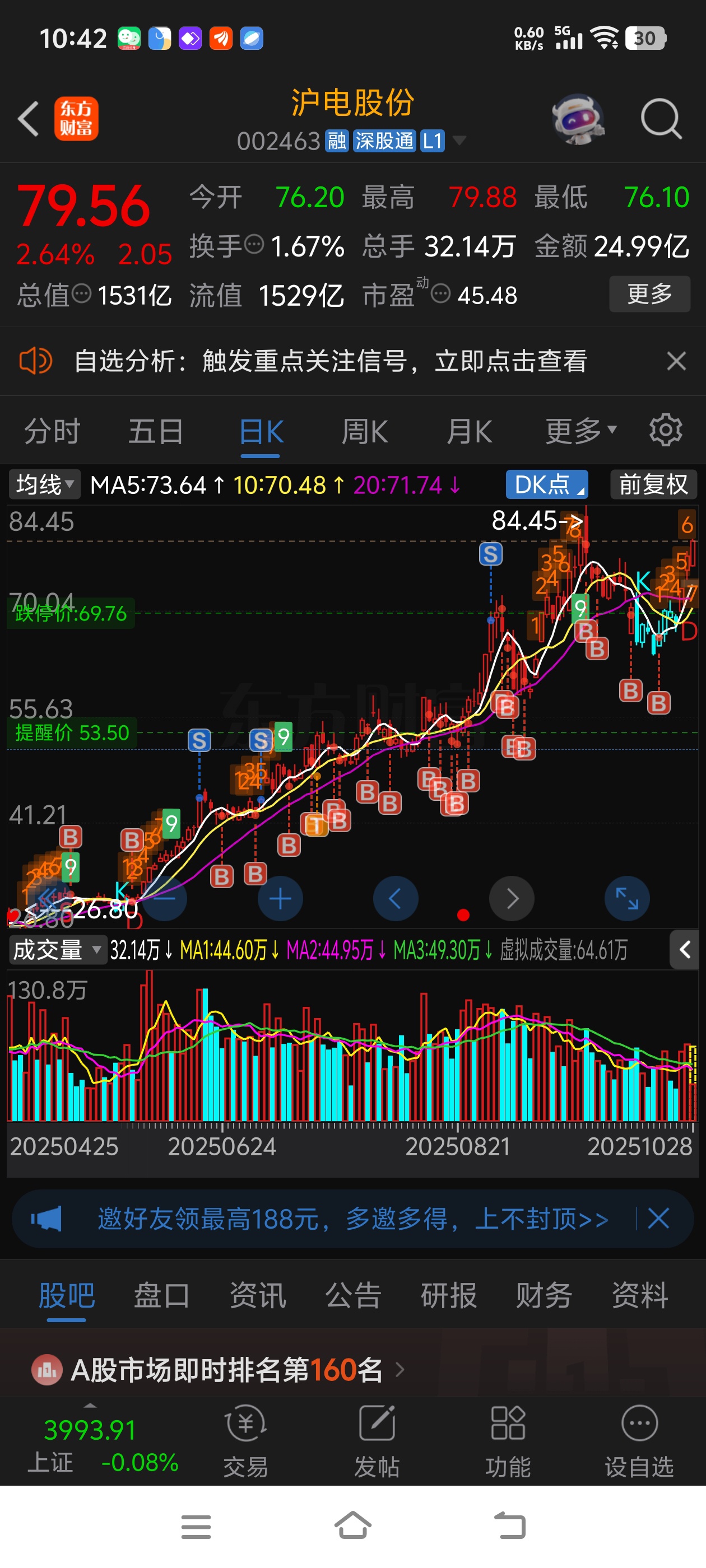Open the robot assistant avatar

(578, 119)
